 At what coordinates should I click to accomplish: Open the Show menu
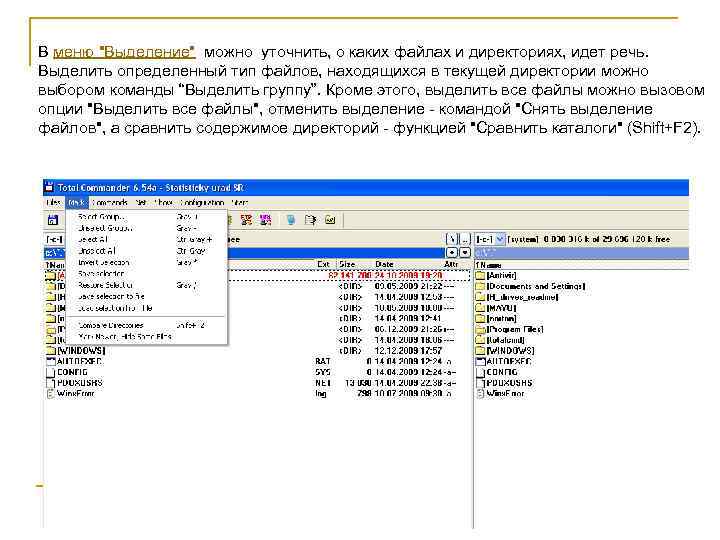pos(163,202)
